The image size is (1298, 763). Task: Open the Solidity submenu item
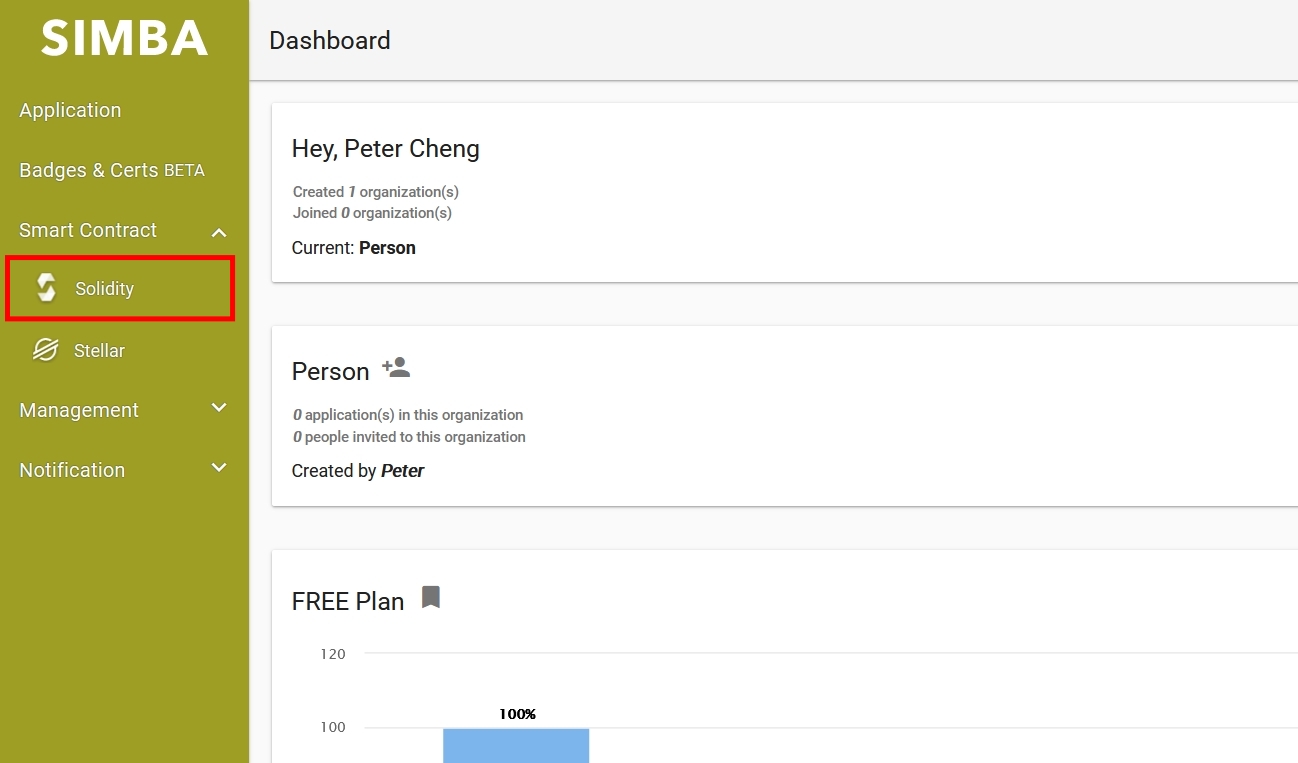click(x=120, y=289)
